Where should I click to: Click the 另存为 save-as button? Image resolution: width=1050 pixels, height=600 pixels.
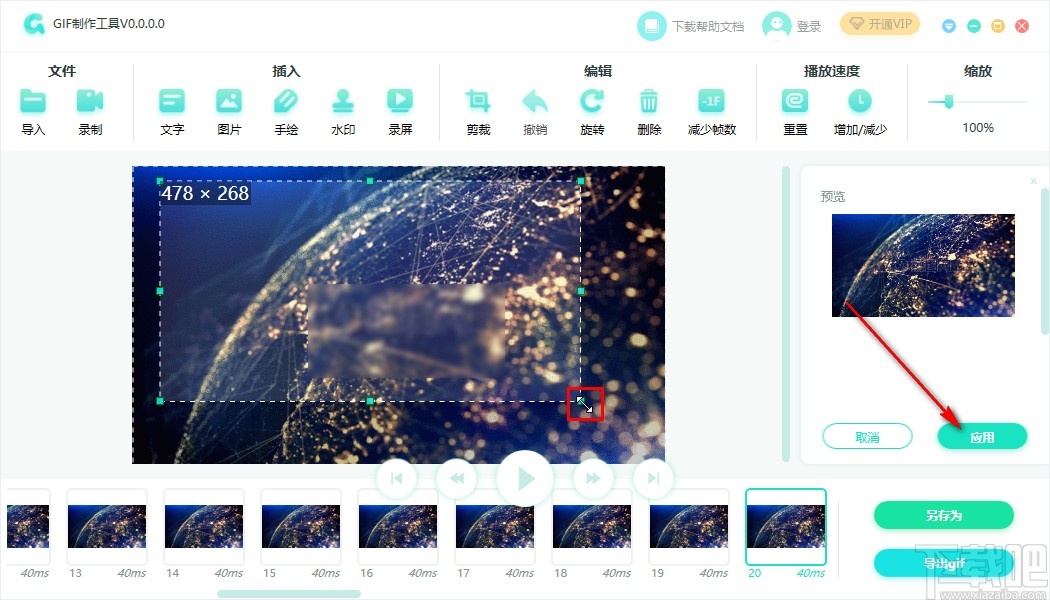[x=944, y=515]
